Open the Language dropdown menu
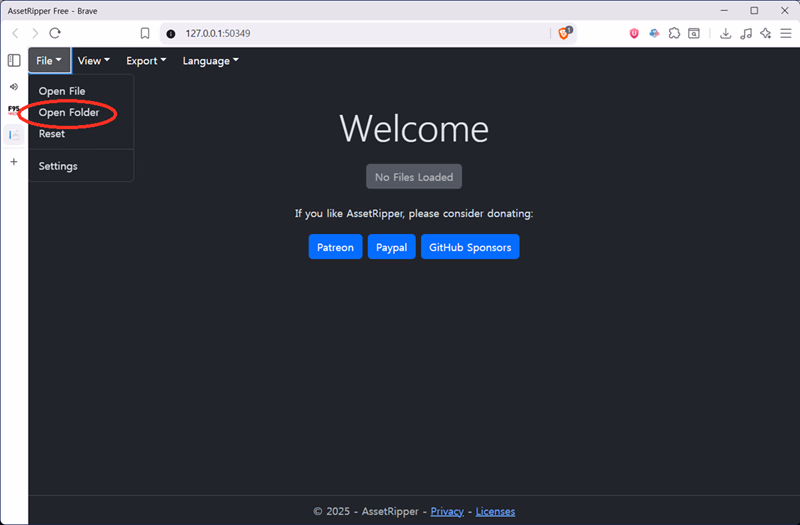This screenshot has height=525, width=800. click(x=210, y=61)
